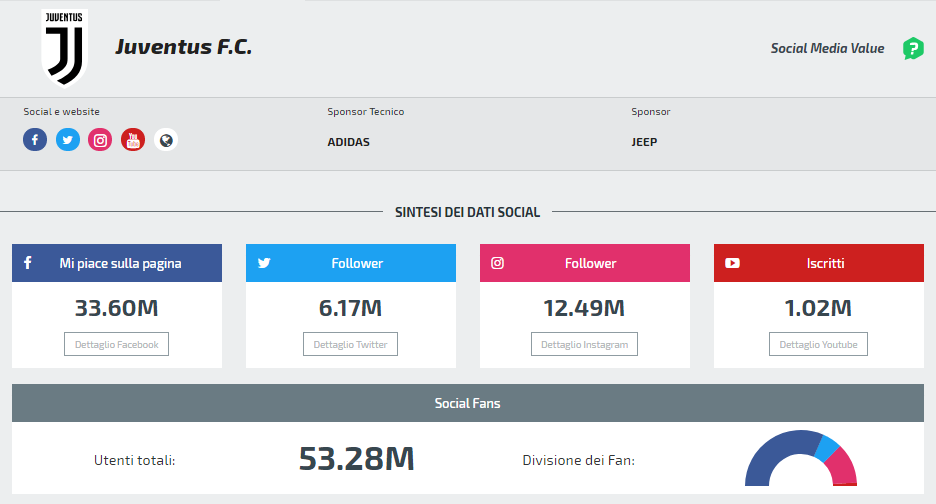Open Juventus Facebook page icon
The image size is (936, 504).
coord(35,140)
